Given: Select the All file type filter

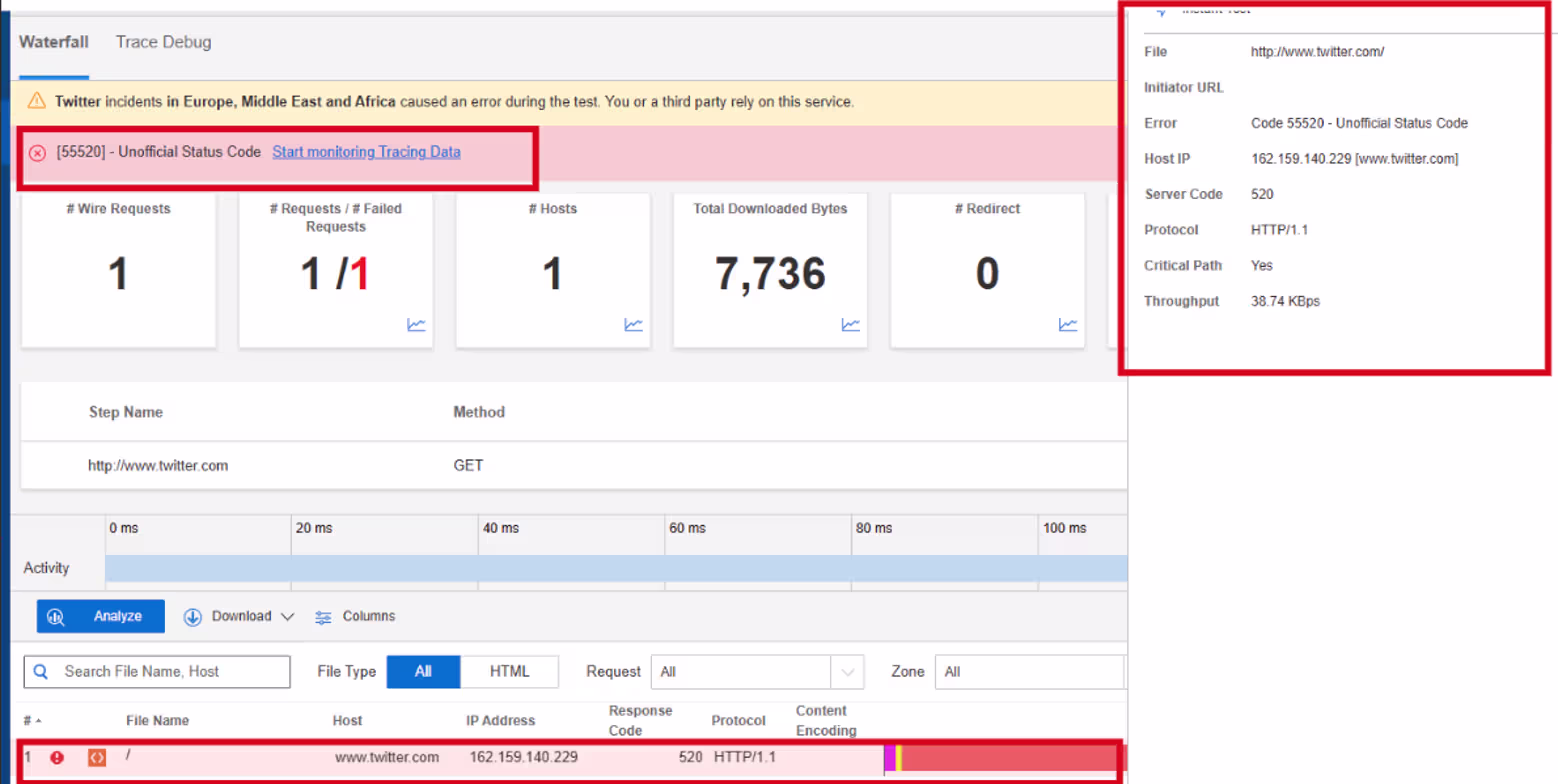Looking at the screenshot, I should point(423,671).
